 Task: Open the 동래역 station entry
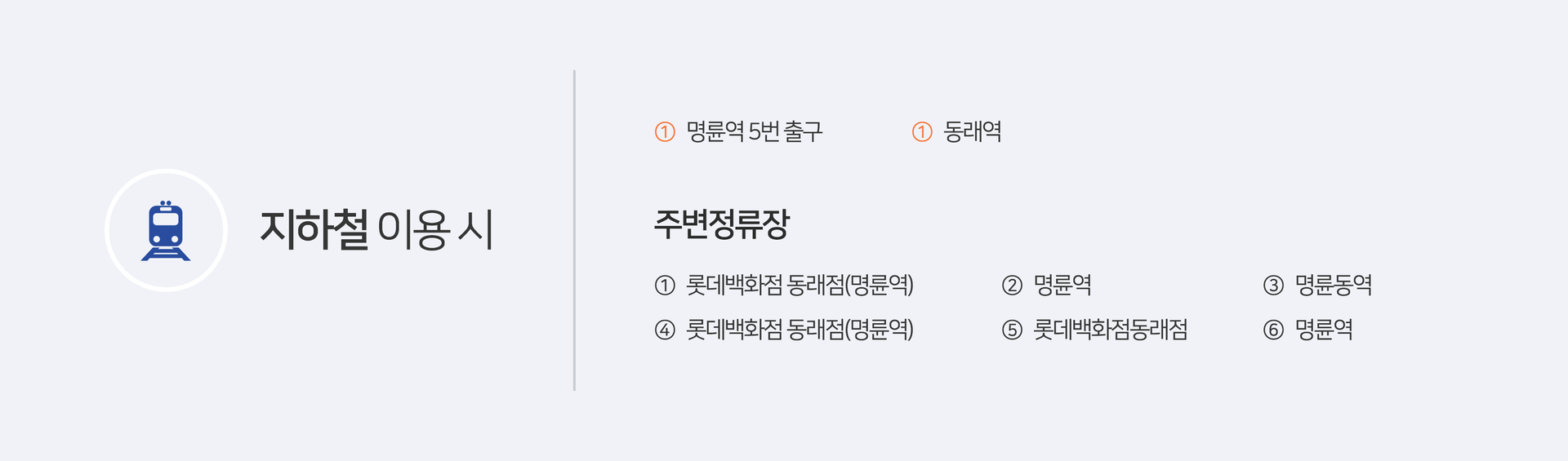point(973,131)
